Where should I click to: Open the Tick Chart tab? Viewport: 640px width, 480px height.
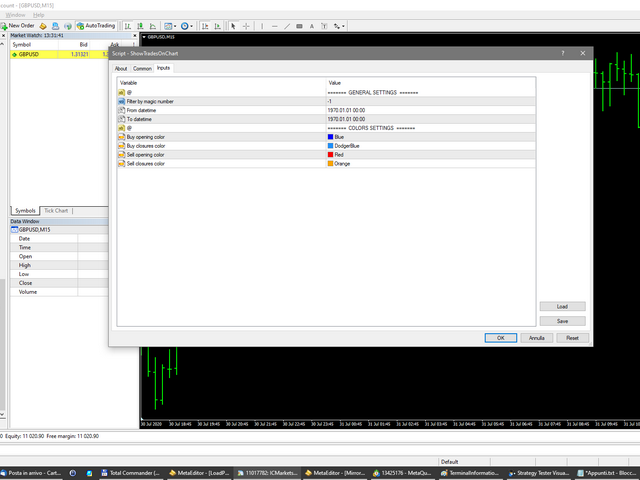[56, 211]
